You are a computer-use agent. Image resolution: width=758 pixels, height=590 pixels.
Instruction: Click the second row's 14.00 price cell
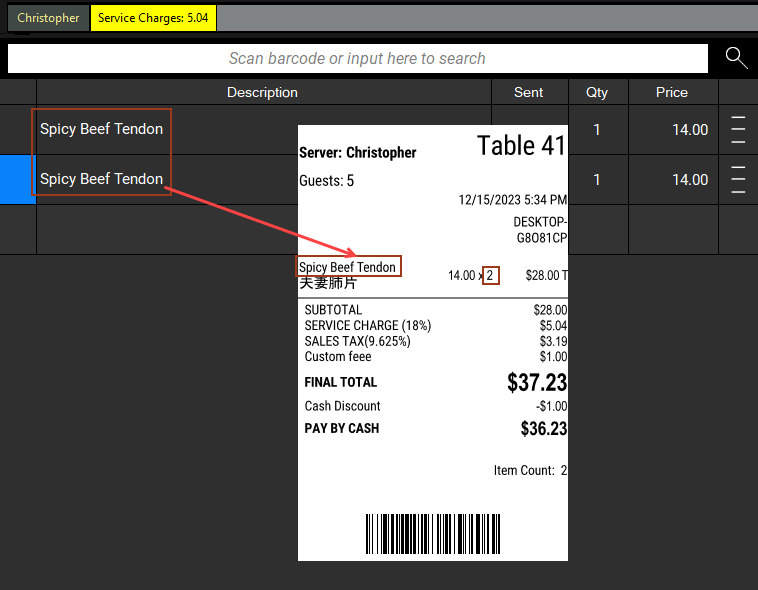coord(689,180)
